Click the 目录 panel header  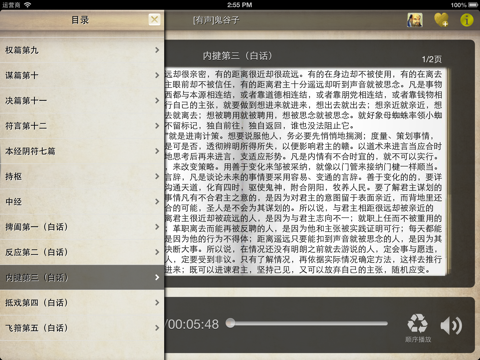[80, 20]
